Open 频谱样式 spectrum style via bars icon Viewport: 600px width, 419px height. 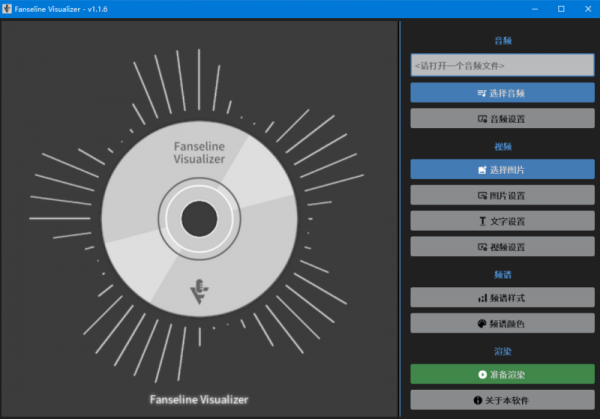click(502, 298)
